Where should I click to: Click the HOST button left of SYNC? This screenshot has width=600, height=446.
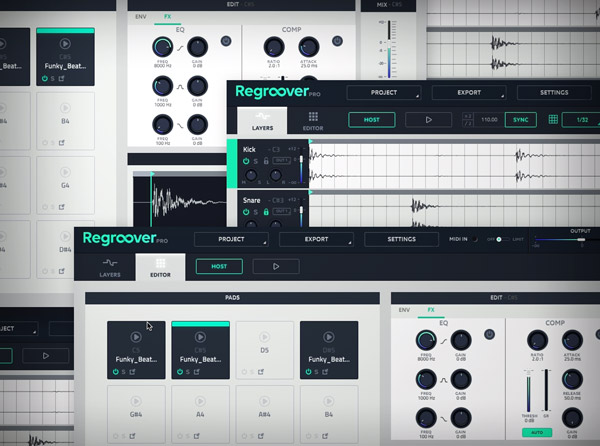[x=371, y=119]
